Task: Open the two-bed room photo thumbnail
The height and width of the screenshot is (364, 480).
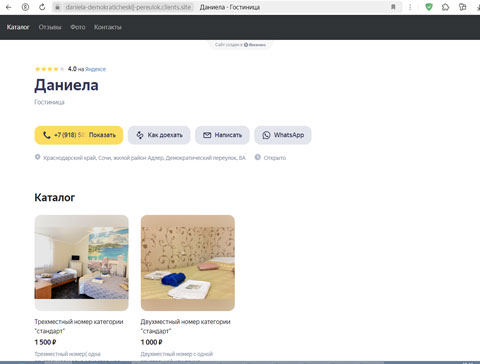Action: pos(188,263)
